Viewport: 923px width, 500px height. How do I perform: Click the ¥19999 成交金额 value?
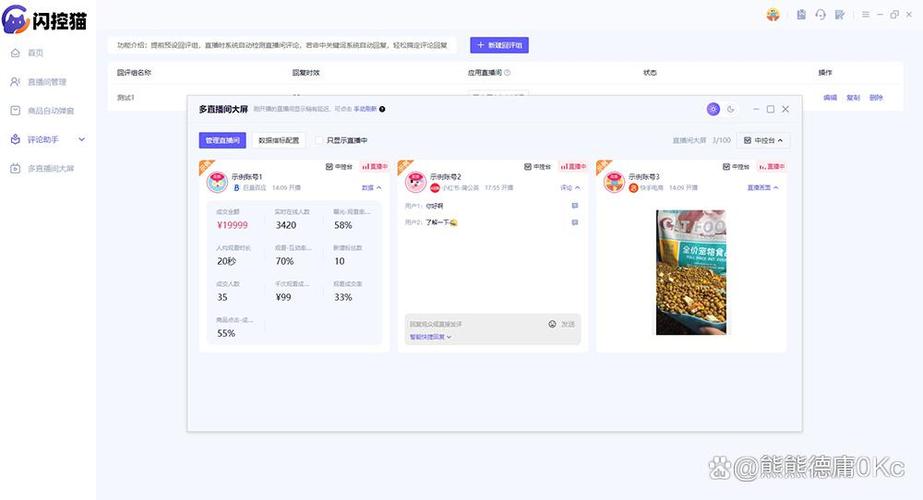[233, 225]
